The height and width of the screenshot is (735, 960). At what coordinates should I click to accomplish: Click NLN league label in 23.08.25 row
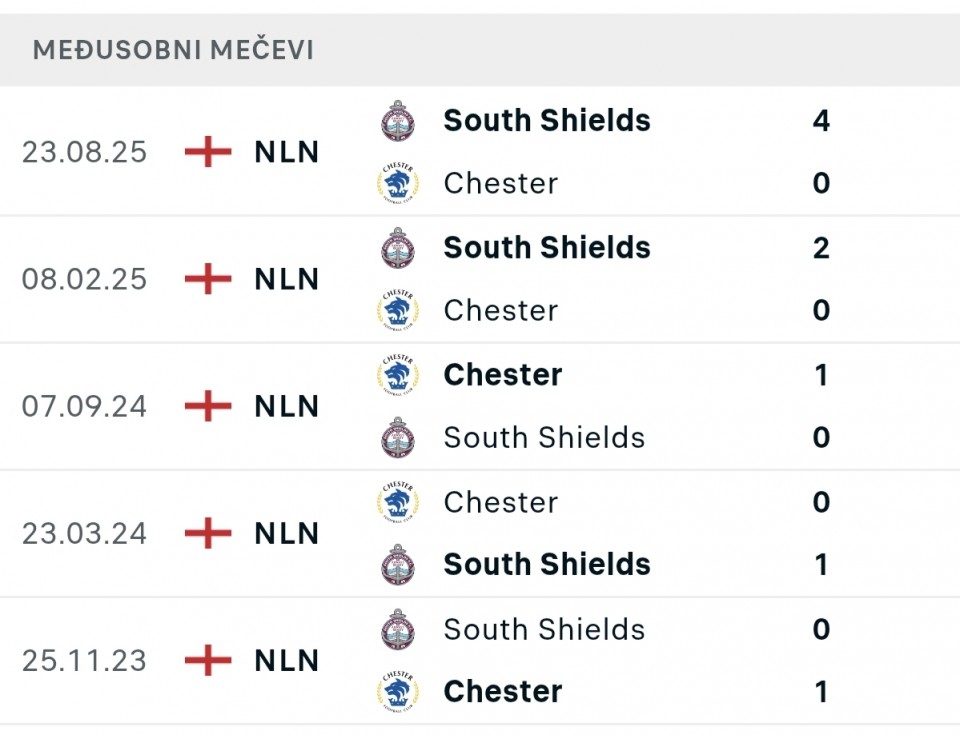pyautogui.click(x=287, y=152)
